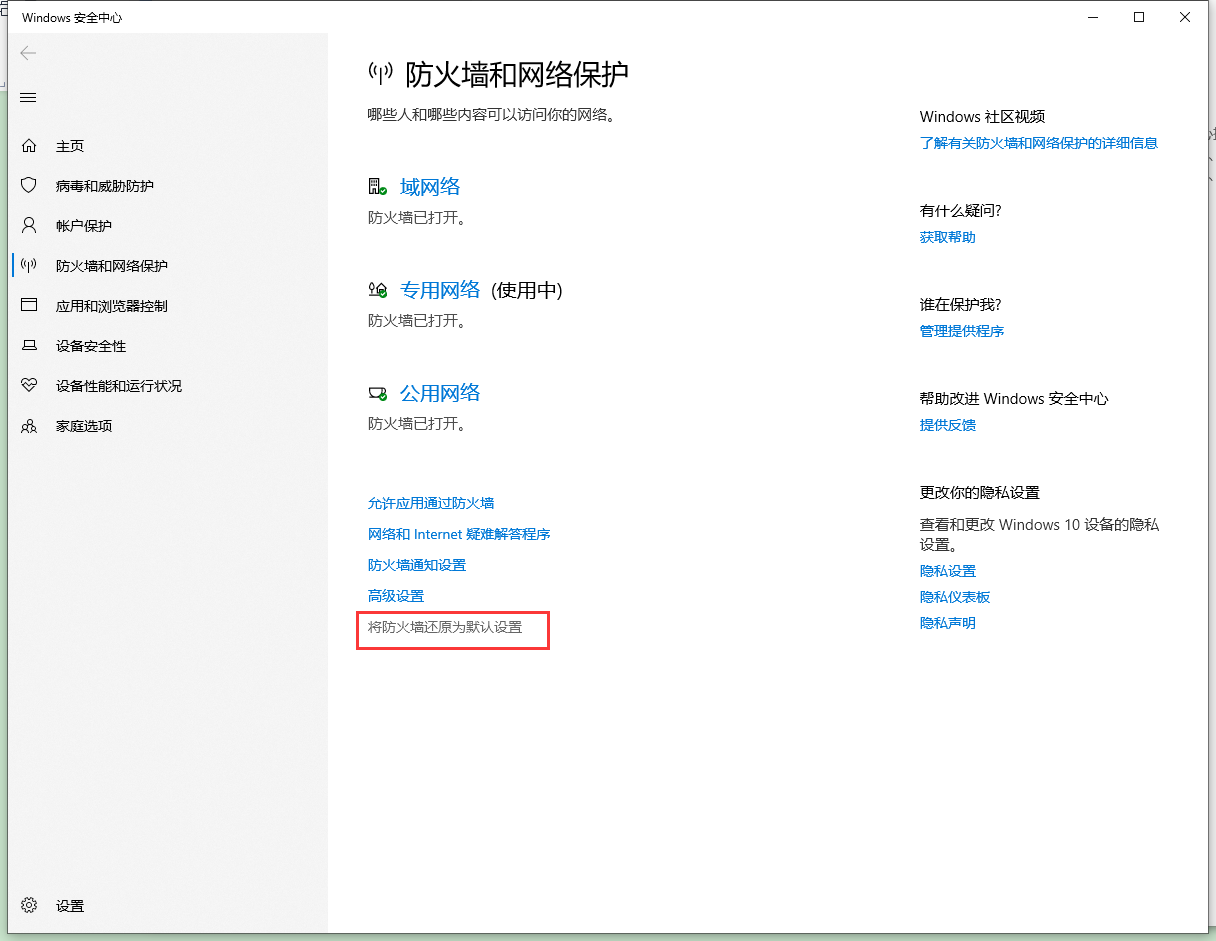
Task: Click the Windows 社区视频 heading
Action: tap(983, 116)
